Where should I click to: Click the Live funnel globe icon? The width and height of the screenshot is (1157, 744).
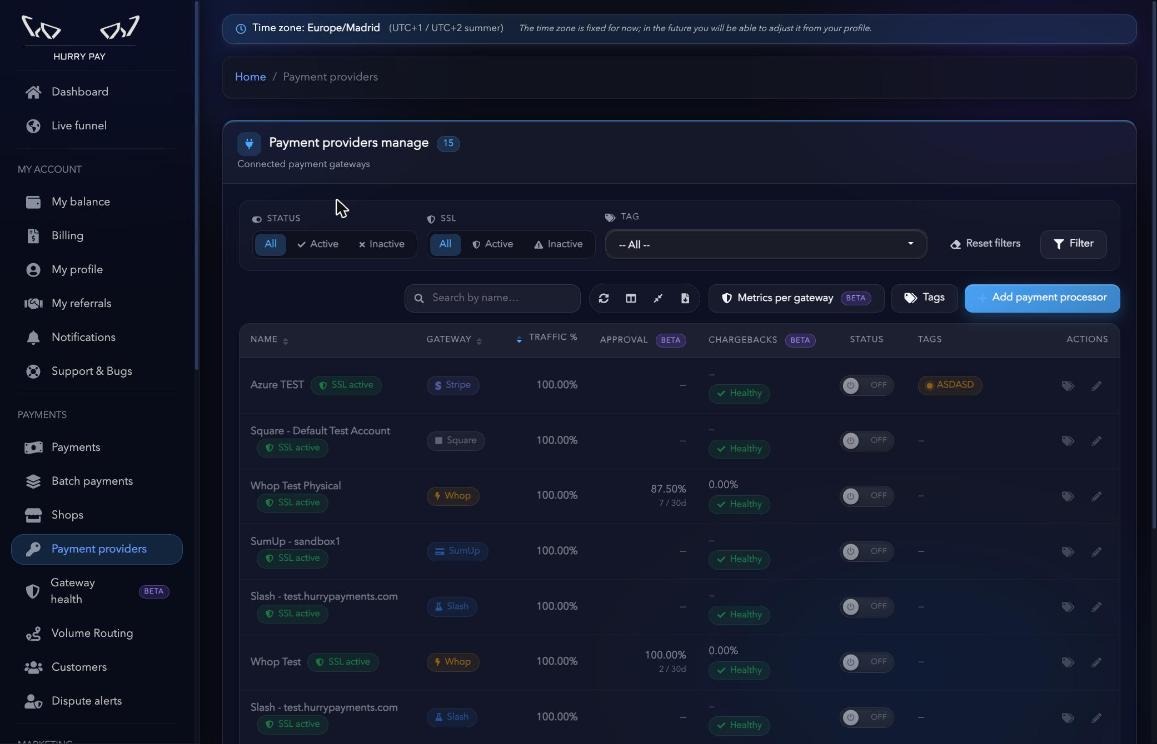(33, 126)
